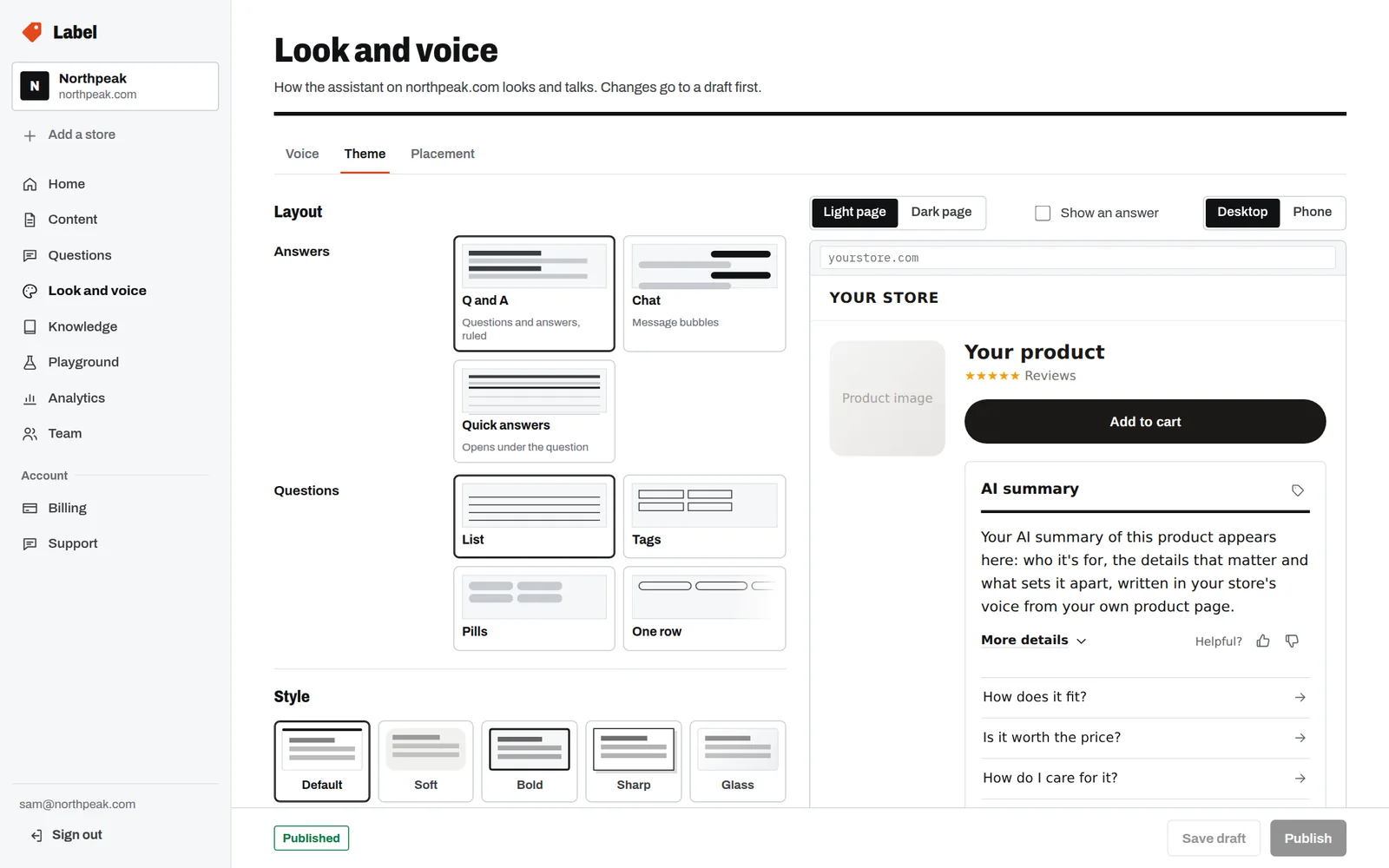The height and width of the screenshot is (868, 1389).
Task: Click Add to cart in the preview
Action: point(1145,422)
